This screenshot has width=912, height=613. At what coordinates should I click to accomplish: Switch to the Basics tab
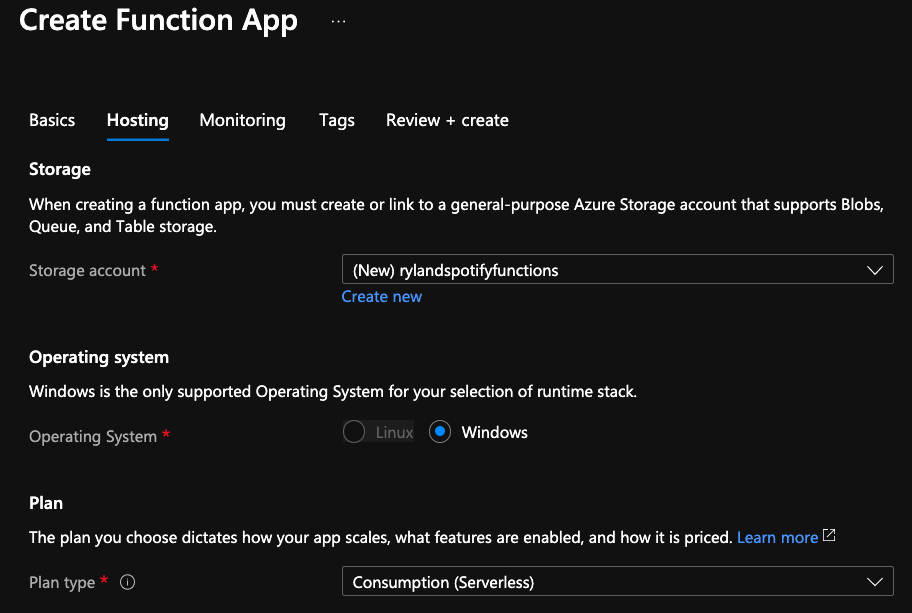[x=52, y=120]
